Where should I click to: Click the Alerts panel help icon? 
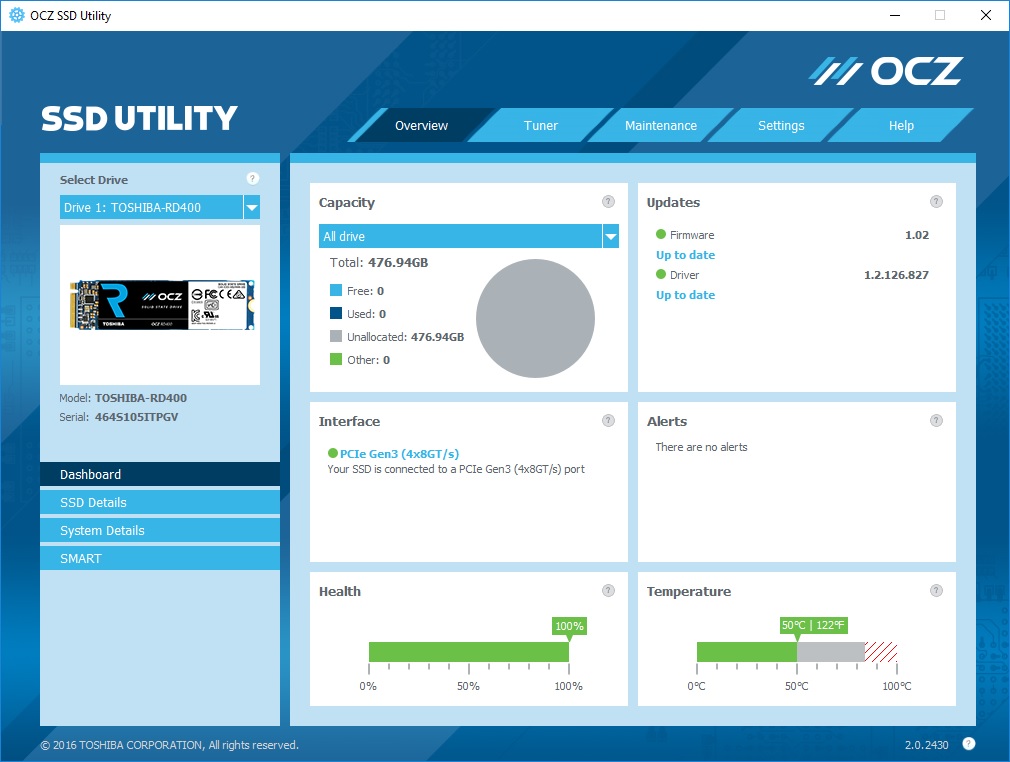[936, 421]
